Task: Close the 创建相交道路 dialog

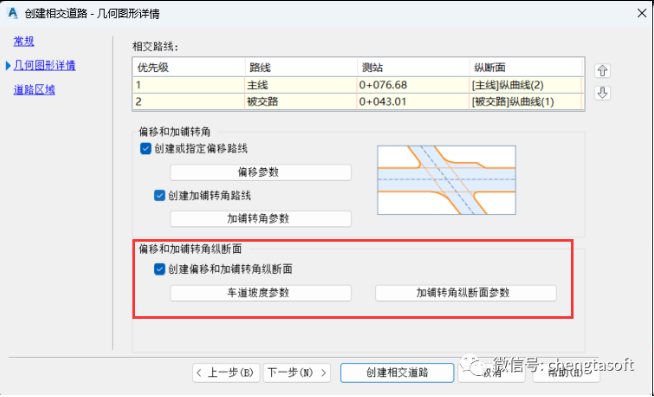Action: pos(642,13)
